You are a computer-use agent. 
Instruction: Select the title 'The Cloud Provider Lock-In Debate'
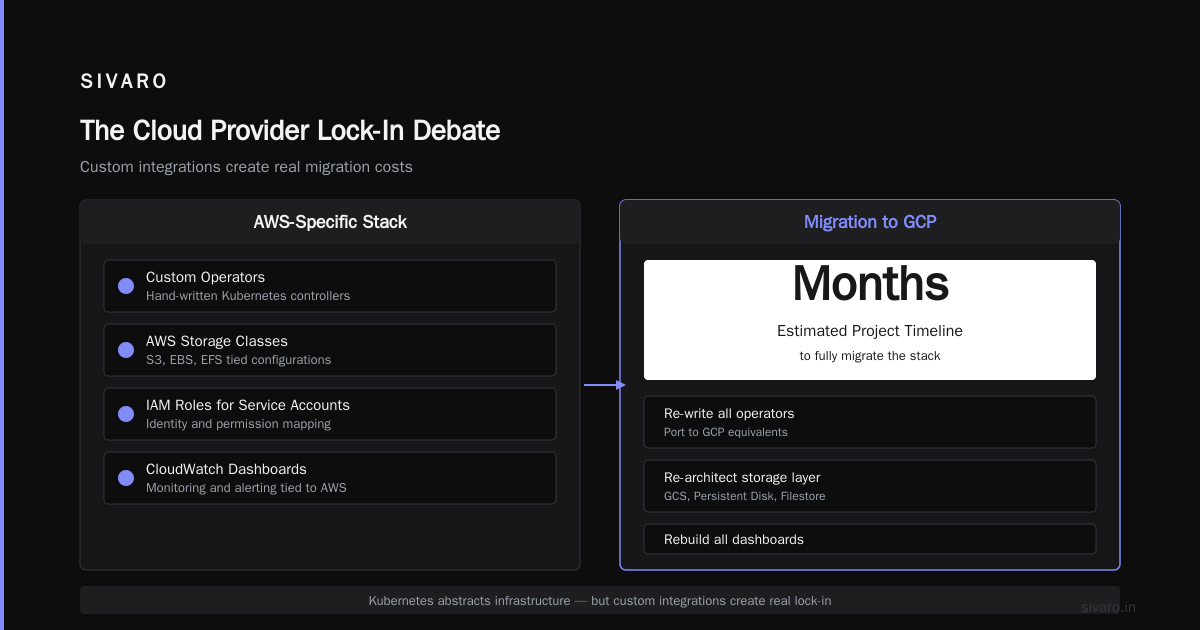(290, 130)
